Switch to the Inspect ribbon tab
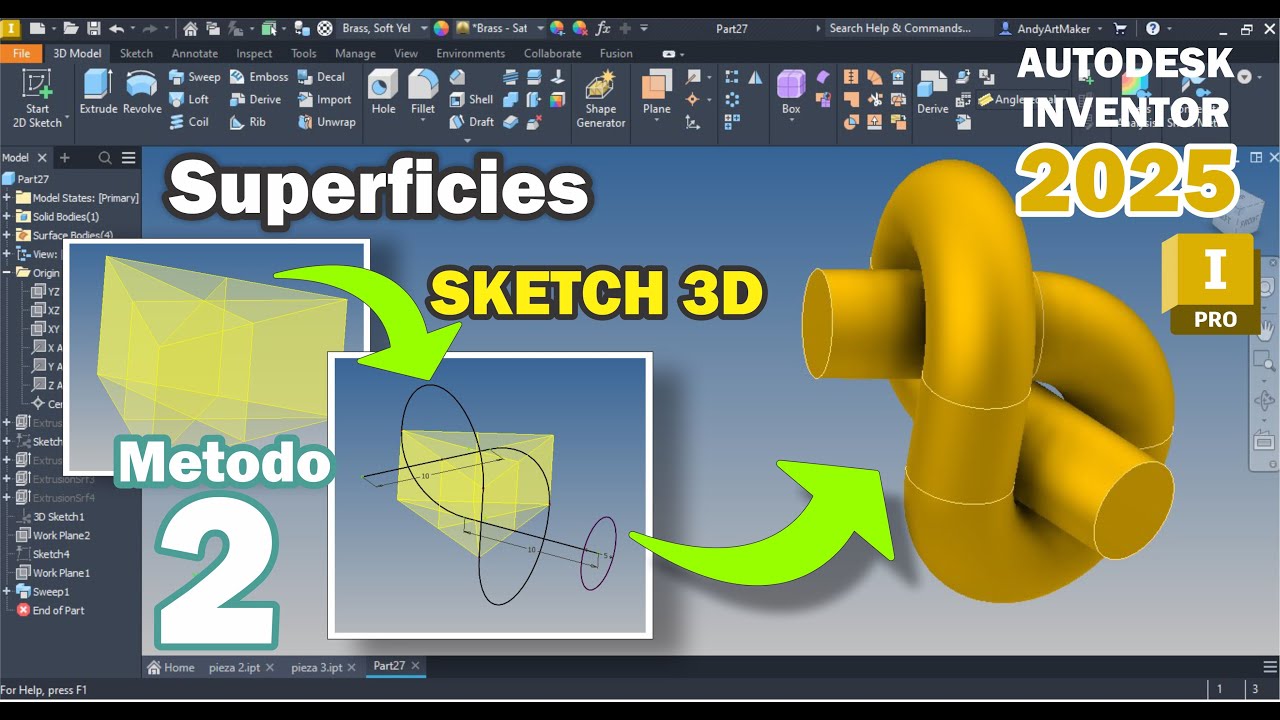1280x720 pixels. [x=254, y=53]
